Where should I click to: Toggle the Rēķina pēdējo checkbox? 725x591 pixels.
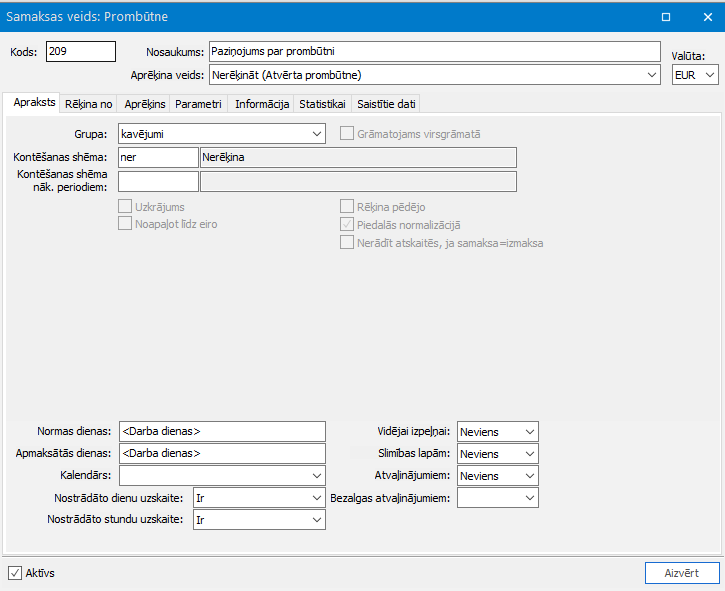click(347, 206)
